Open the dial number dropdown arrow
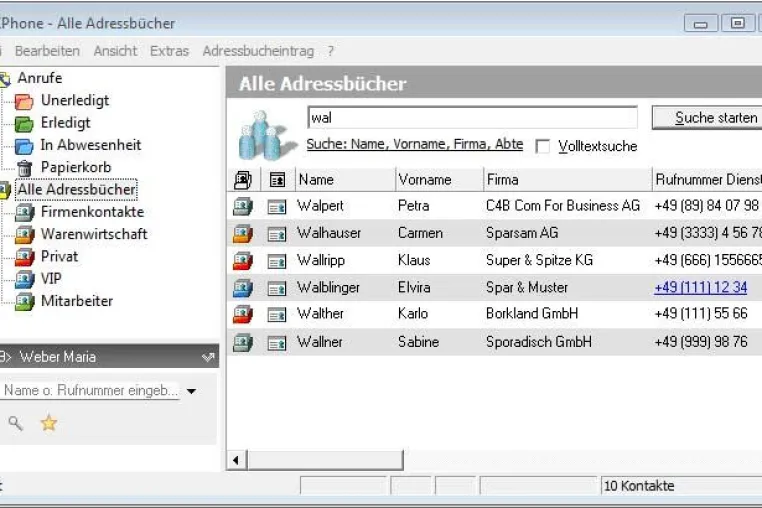The image size is (762, 508). 191,391
